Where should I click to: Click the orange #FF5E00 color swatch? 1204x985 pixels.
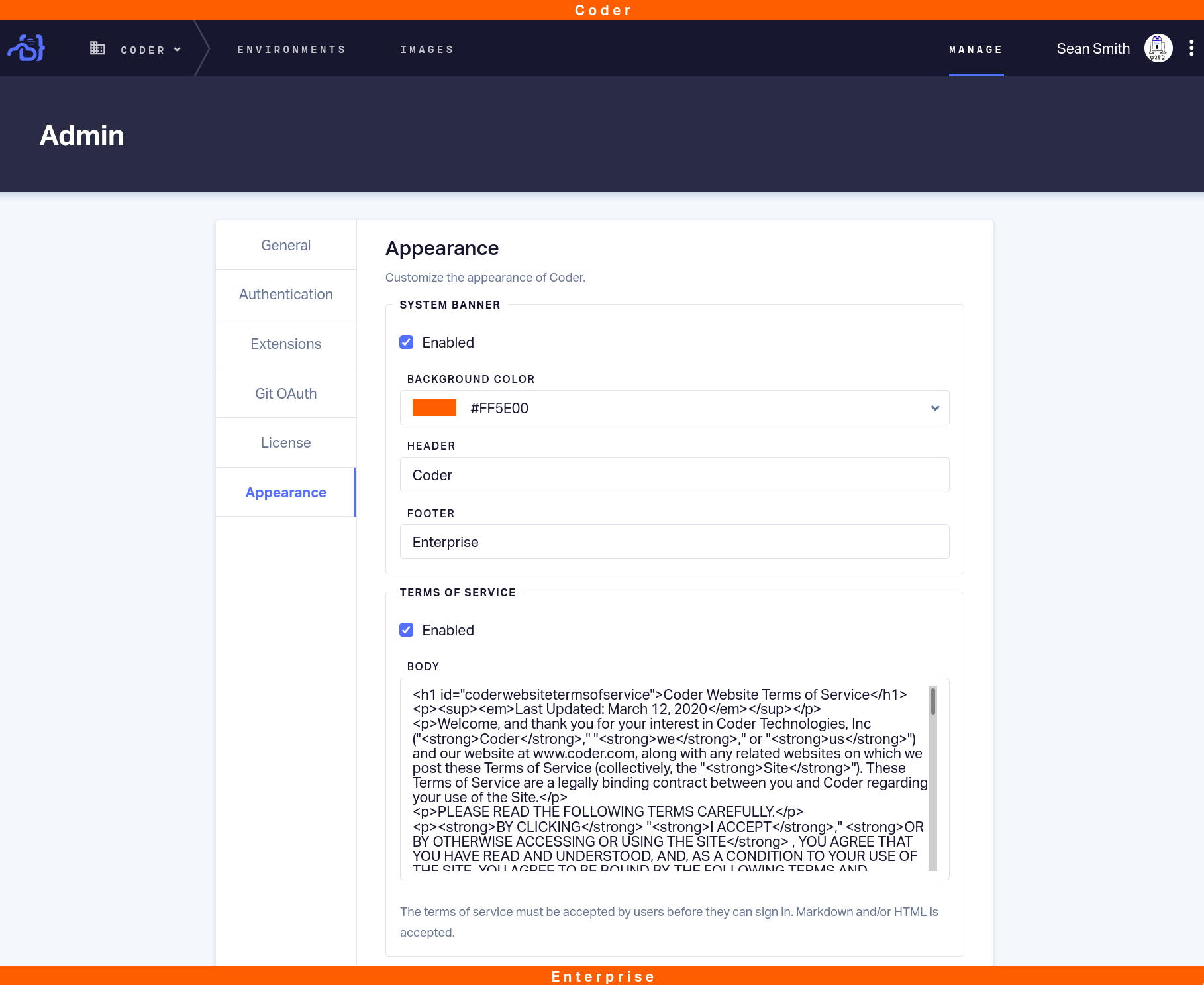(x=434, y=407)
